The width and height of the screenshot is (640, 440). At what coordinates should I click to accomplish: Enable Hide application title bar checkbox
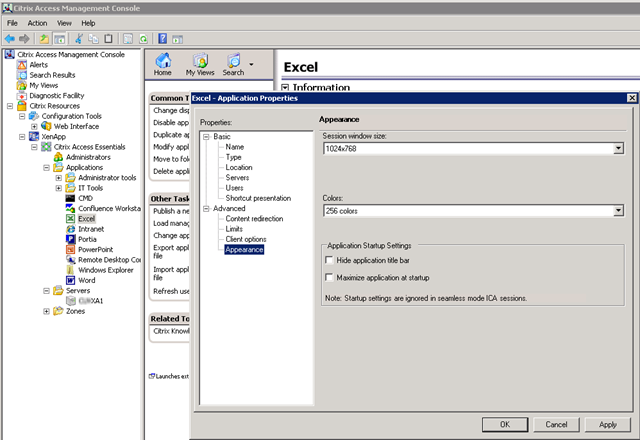point(329,260)
